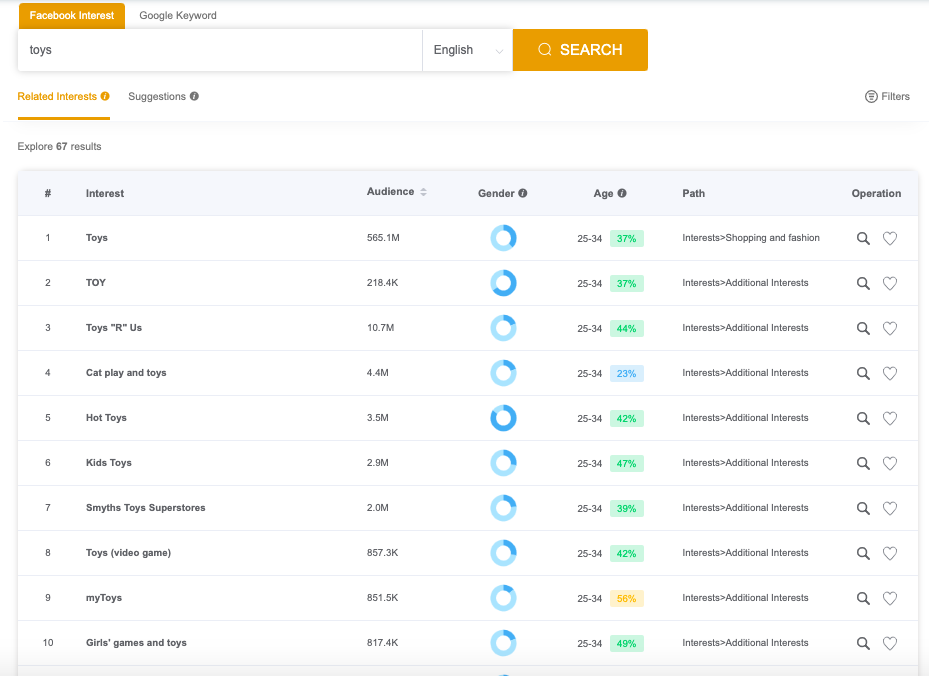This screenshot has height=676, width=929.
Task: Sort by Audience column arrows
Action: click(x=424, y=192)
